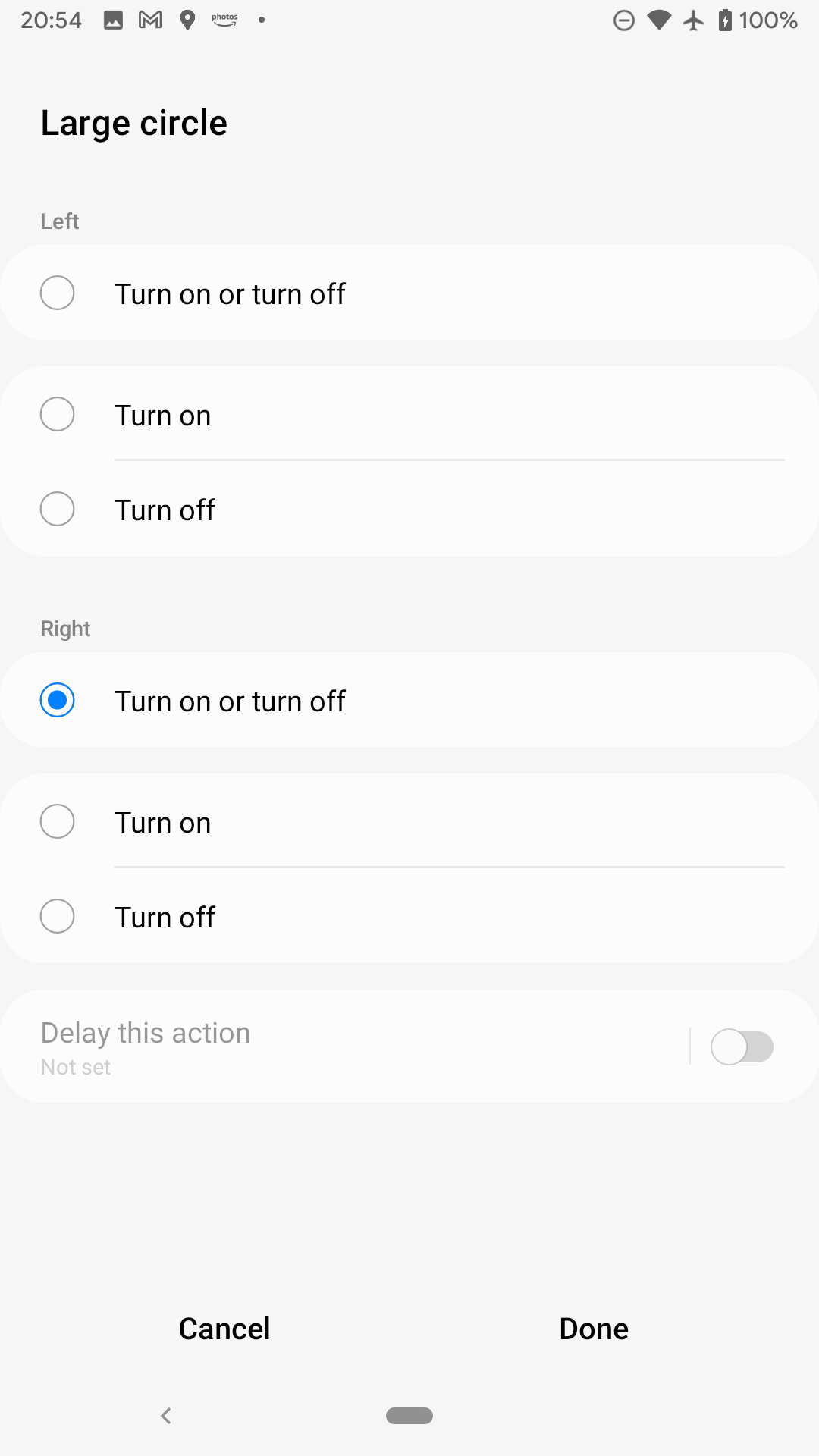Tap the Wi-Fi status icon
Image resolution: width=819 pixels, height=1456 pixels.
[x=659, y=20]
